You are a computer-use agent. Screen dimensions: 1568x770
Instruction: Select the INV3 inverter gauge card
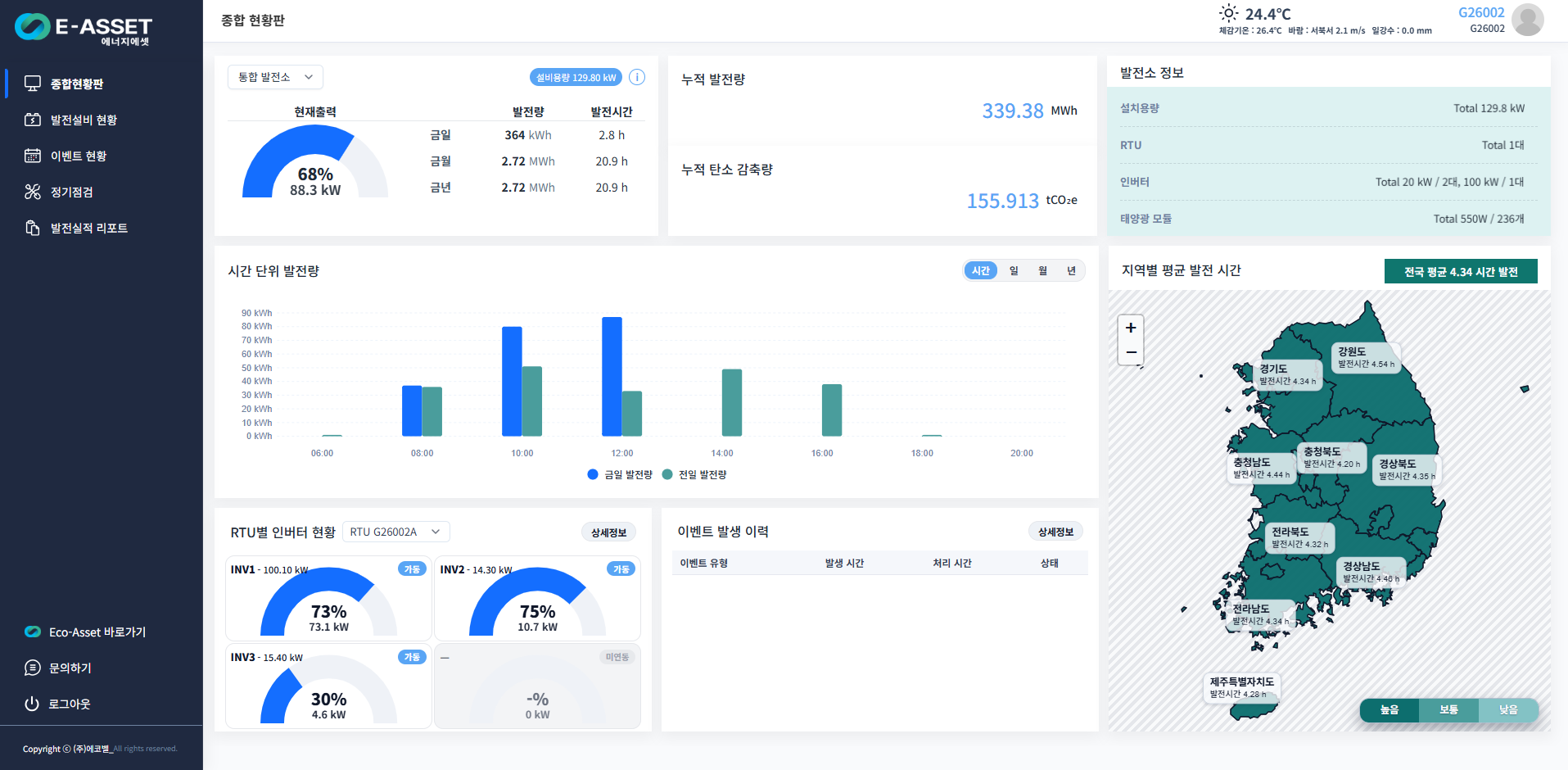328,686
